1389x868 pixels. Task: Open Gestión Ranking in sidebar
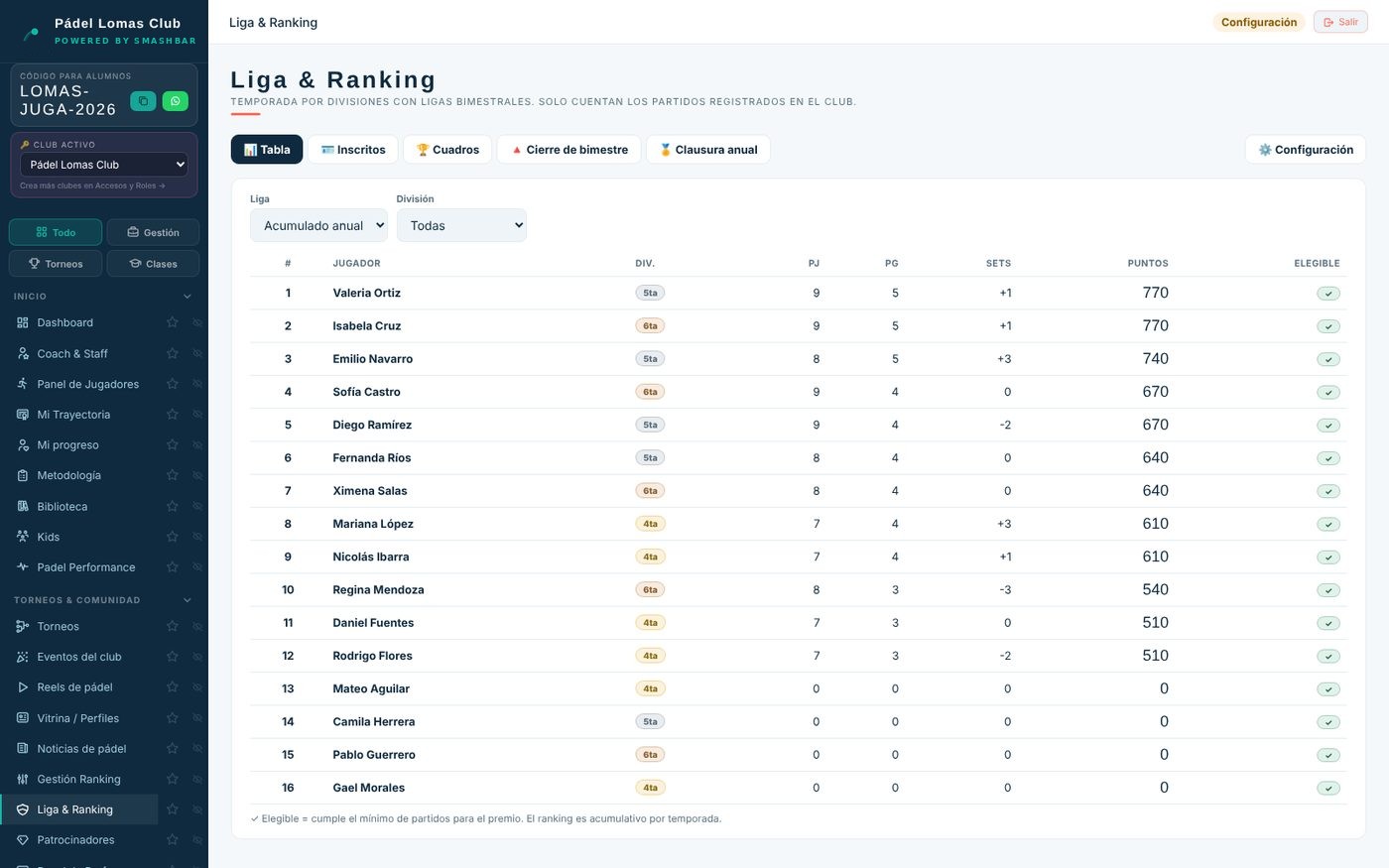point(79,779)
